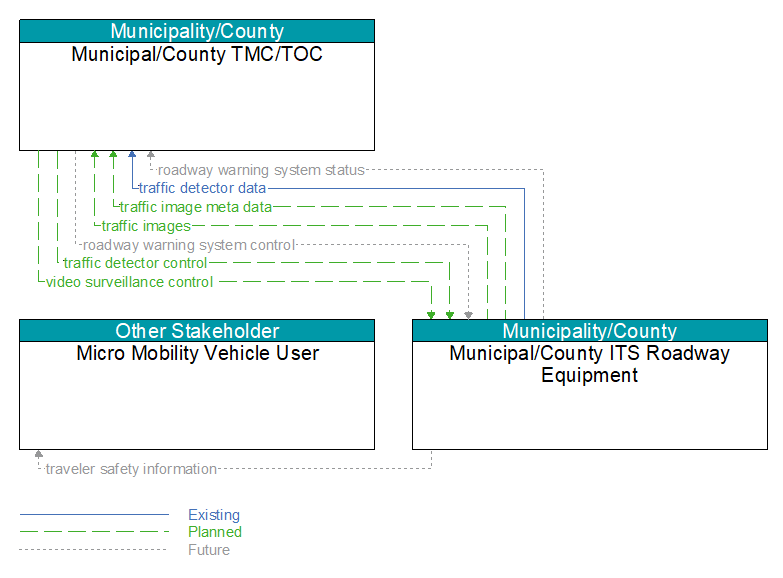Select the 'traffic detector data' flow label
The width and height of the screenshot is (783, 578).
pos(202,188)
